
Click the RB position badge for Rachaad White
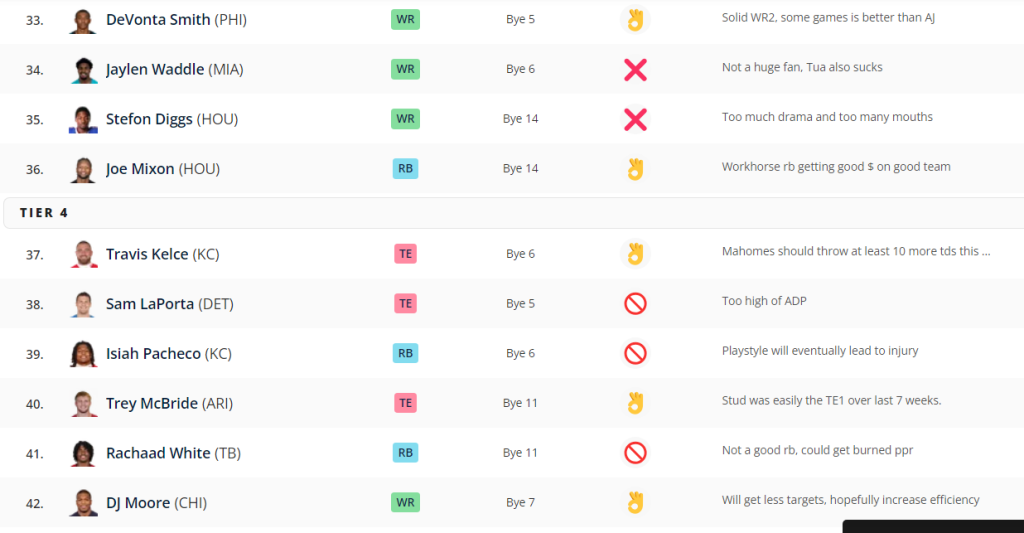[405, 453]
